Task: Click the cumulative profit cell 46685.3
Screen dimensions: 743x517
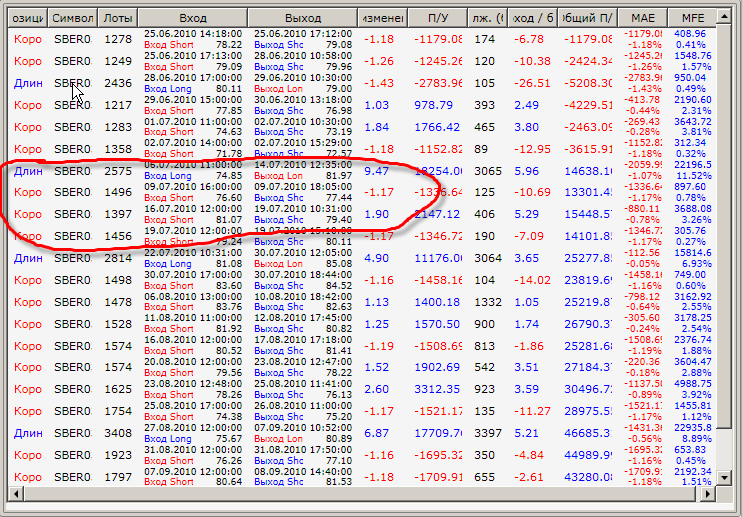Action: point(588,433)
